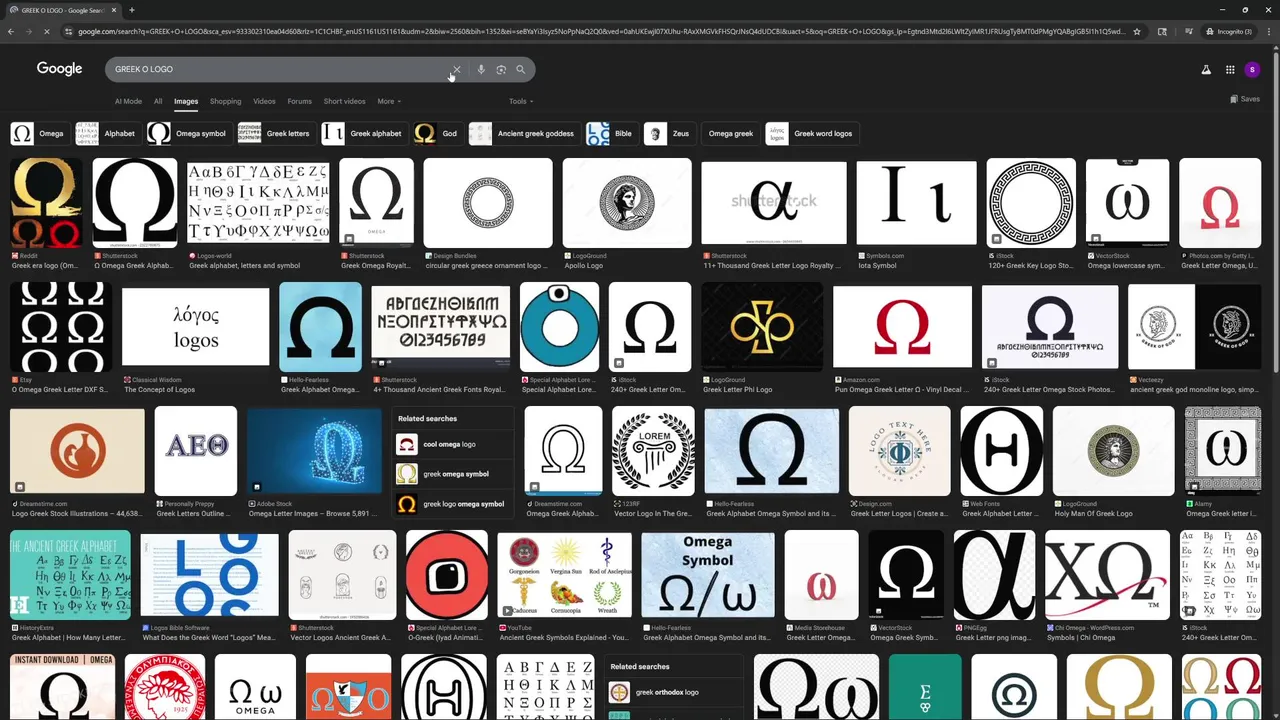Clear the search box text
The image size is (1280, 720).
pyautogui.click(x=457, y=70)
